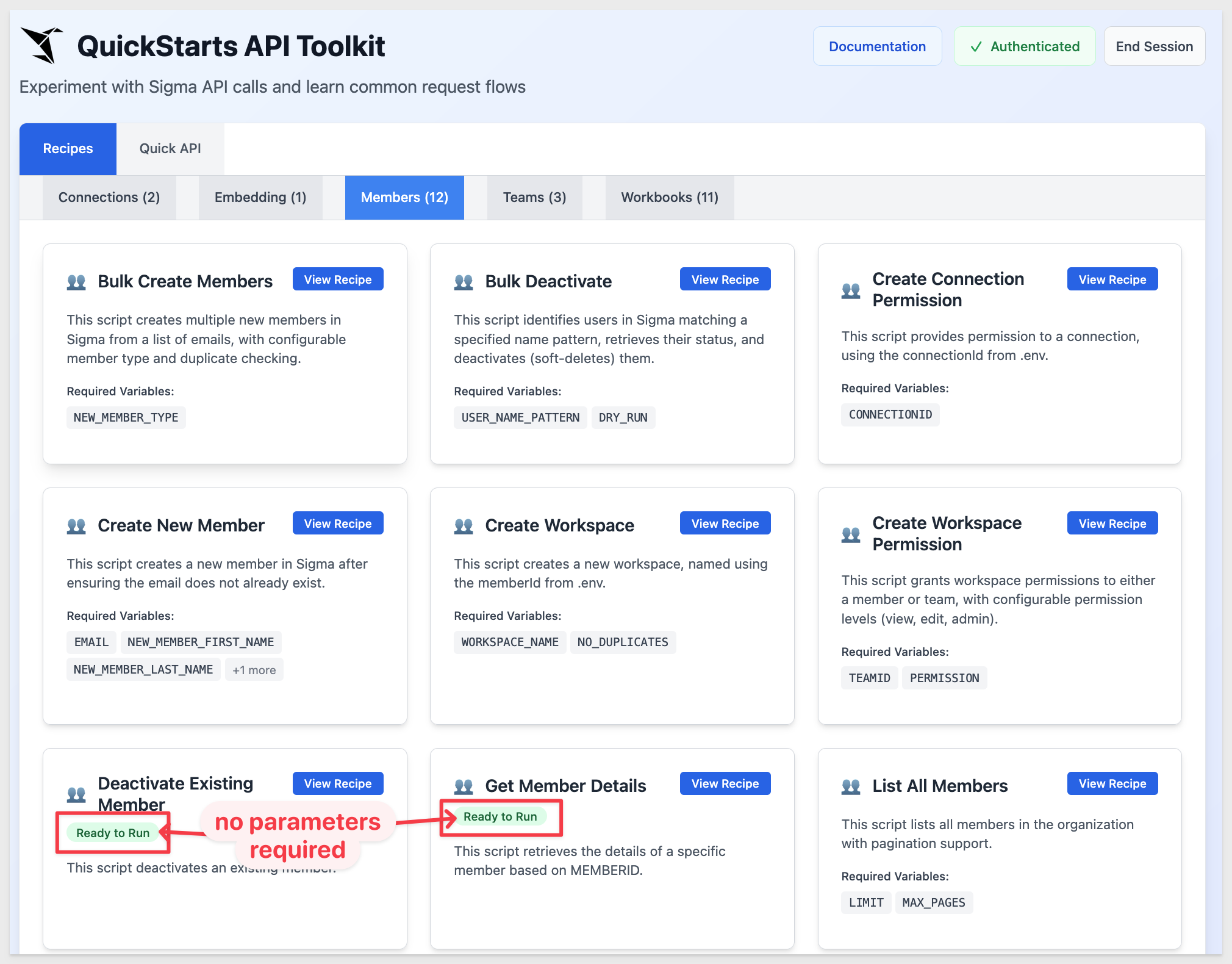Image resolution: width=1232 pixels, height=964 pixels.
Task: Click the USER_NAME_PATTERN variable tag
Action: pos(520,418)
